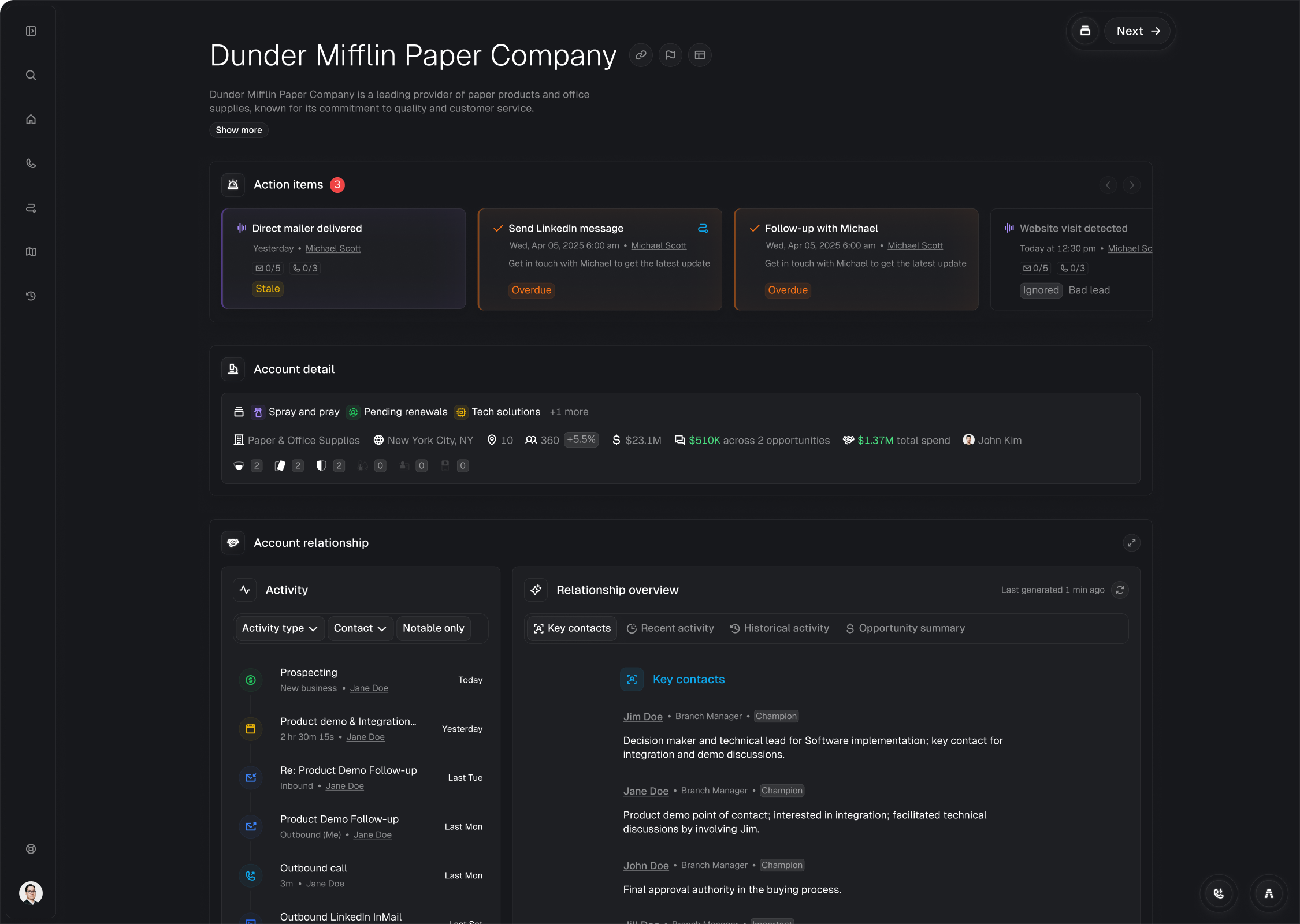Open Jane Doe key contact link
The height and width of the screenshot is (924, 1300).
[645, 791]
